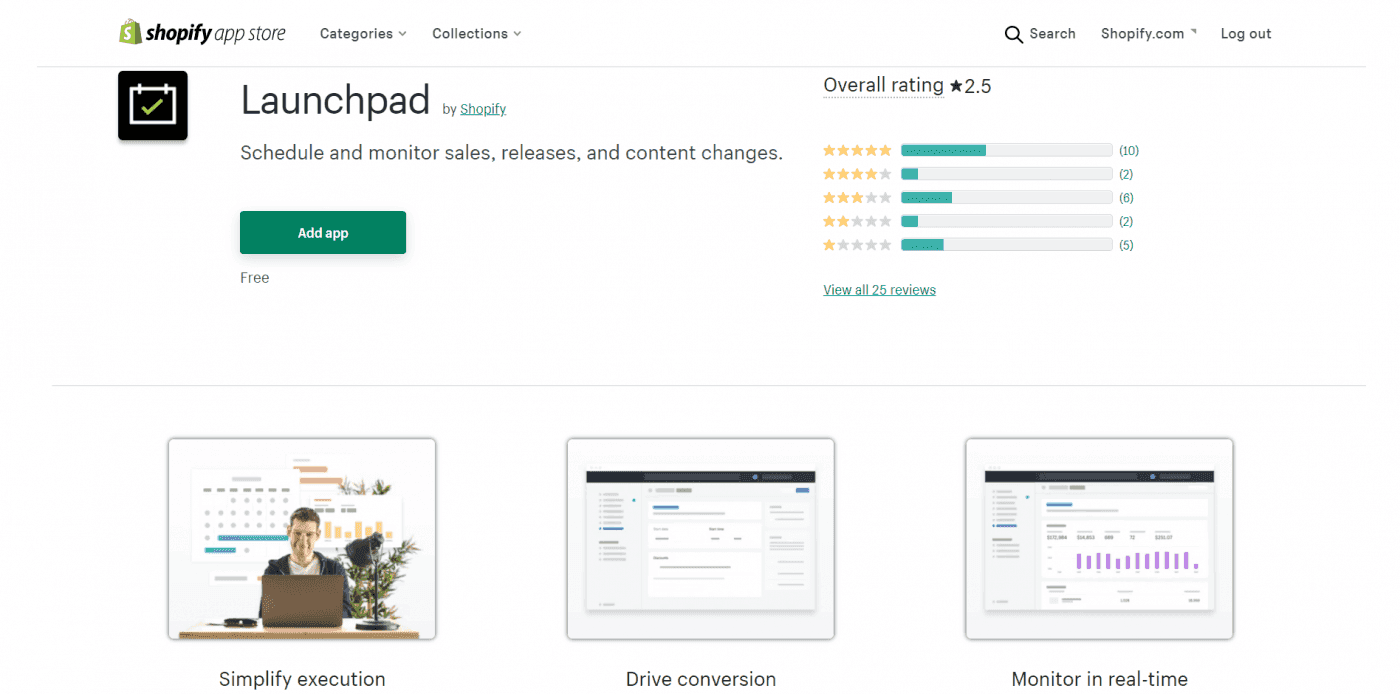Click the app tagline about scheduling sales
Viewport: 1400px width, 694px height.
click(x=511, y=153)
